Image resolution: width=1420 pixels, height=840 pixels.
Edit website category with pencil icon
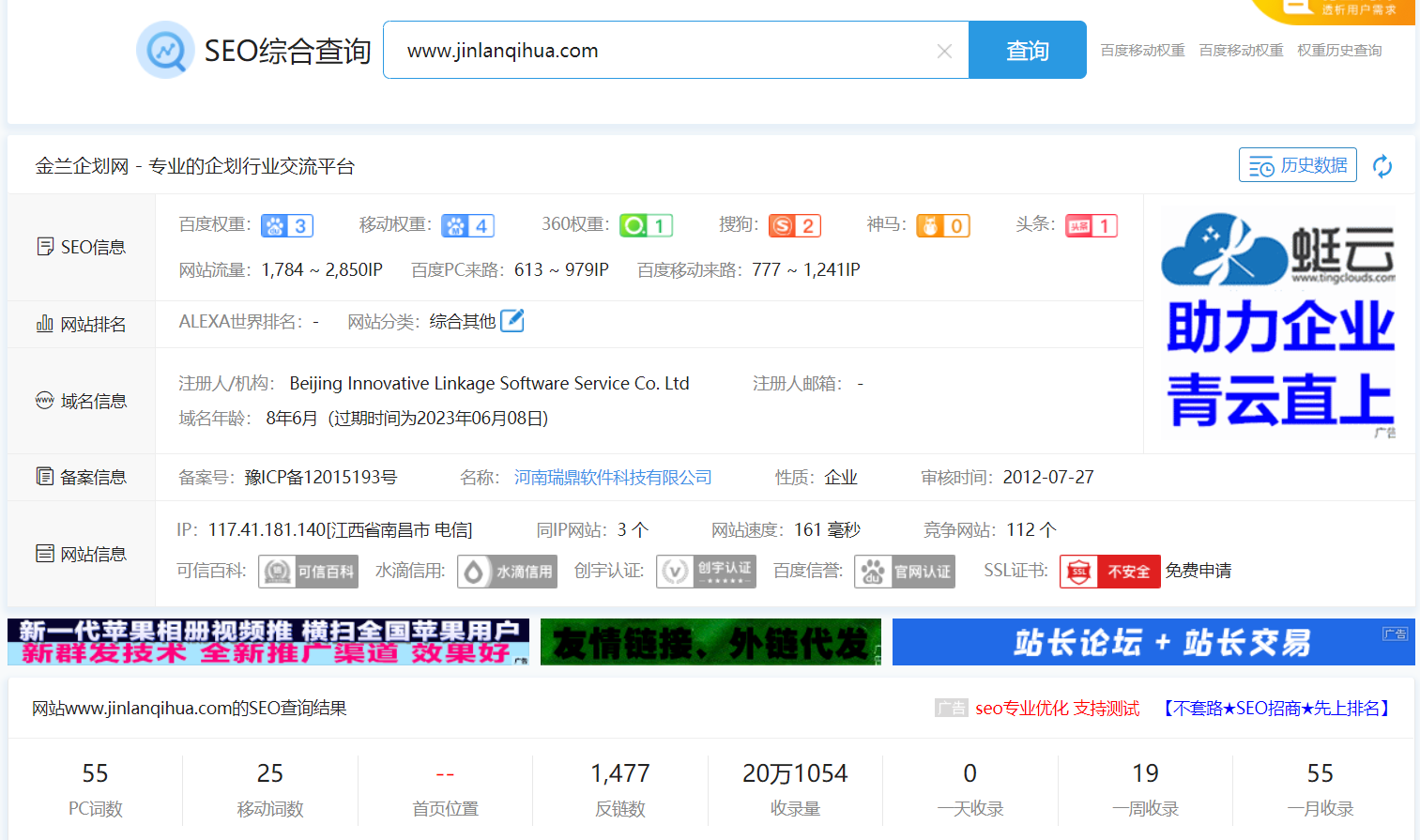[x=512, y=321]
